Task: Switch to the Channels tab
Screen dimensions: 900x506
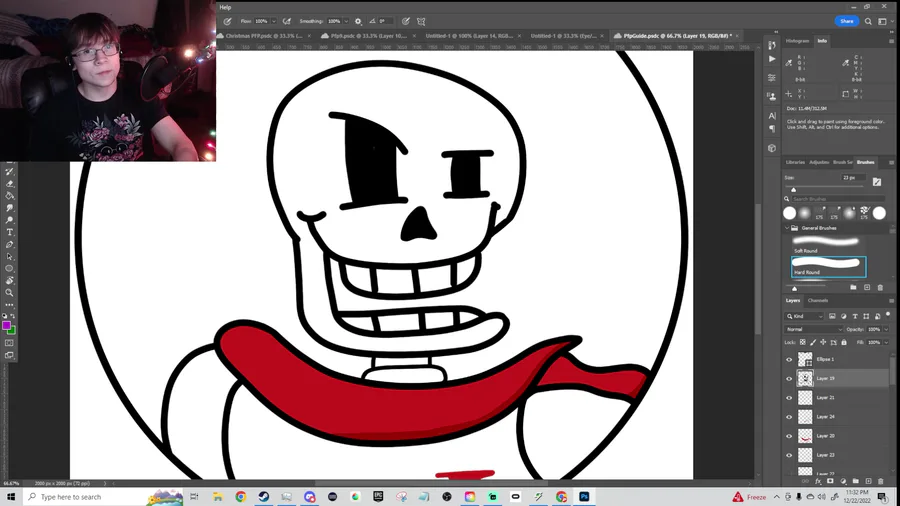Action: [818, 301]
